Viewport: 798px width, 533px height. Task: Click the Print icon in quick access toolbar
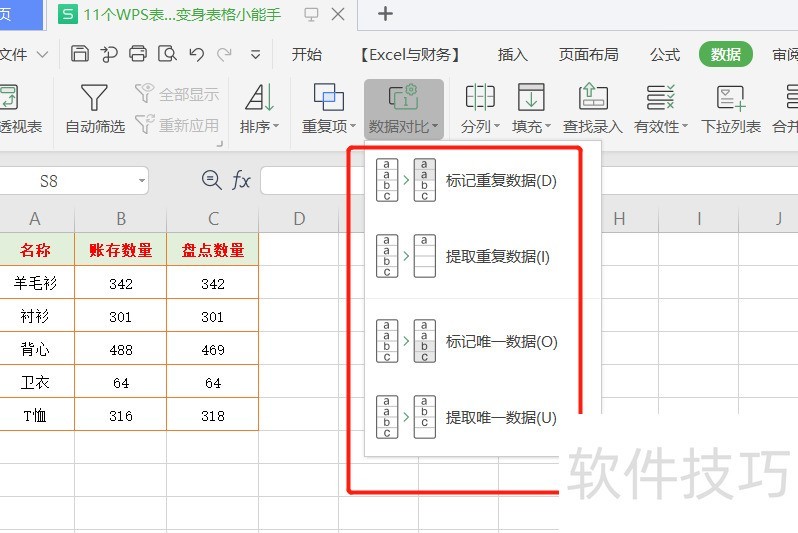click(x=138, y=54)
